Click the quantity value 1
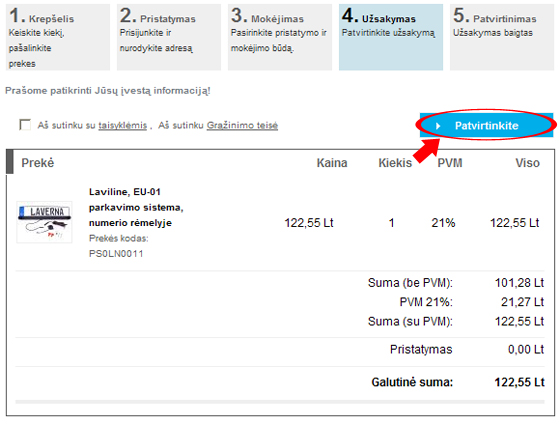 (391, 223)
